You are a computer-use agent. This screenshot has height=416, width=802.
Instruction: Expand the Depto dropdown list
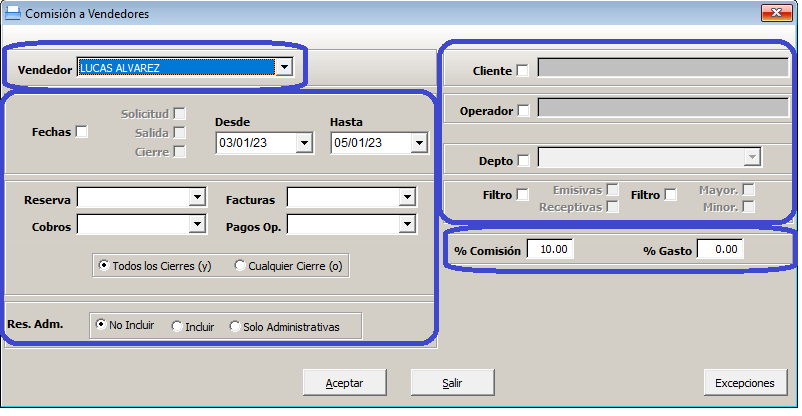752,158
